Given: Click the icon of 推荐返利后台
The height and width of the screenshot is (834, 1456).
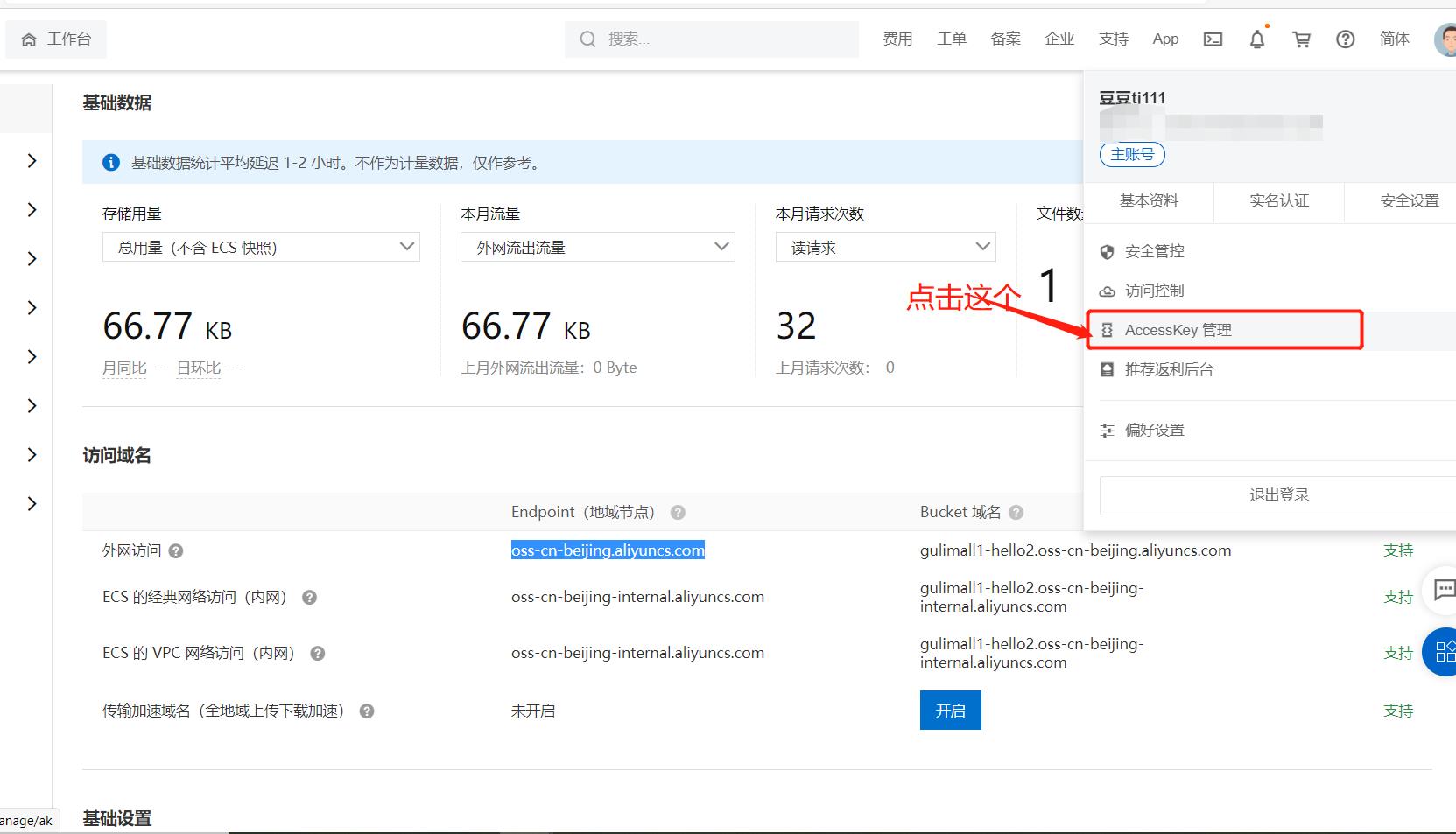Looking at the screenshot, I should (1107, 369).
